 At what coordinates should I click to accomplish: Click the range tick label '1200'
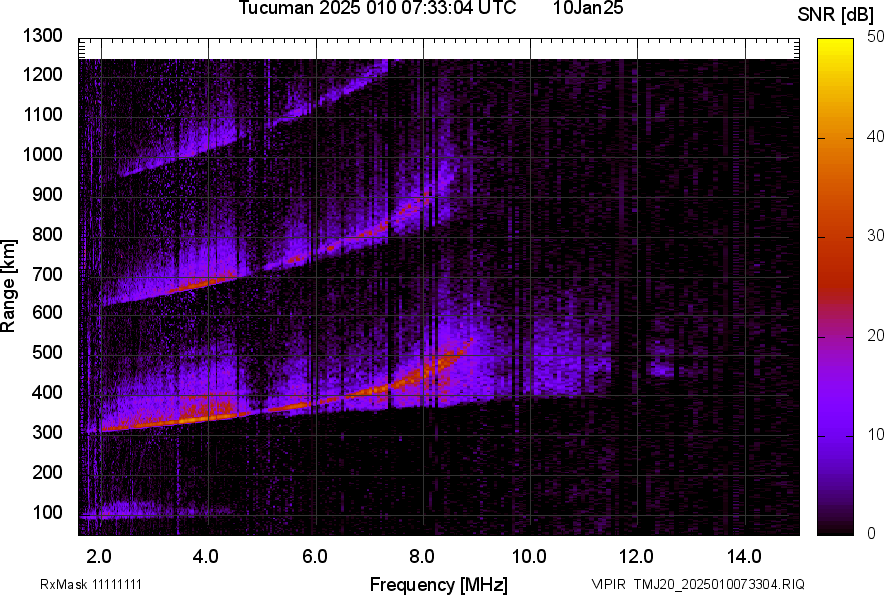point(42,74)
